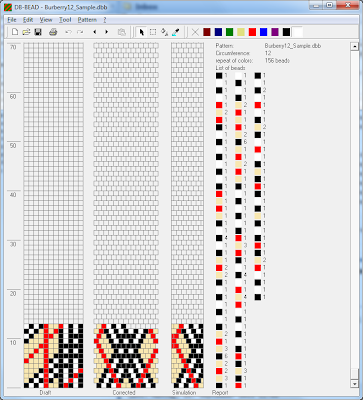Click the scrollbar down arrow

[x=355, y=384]
